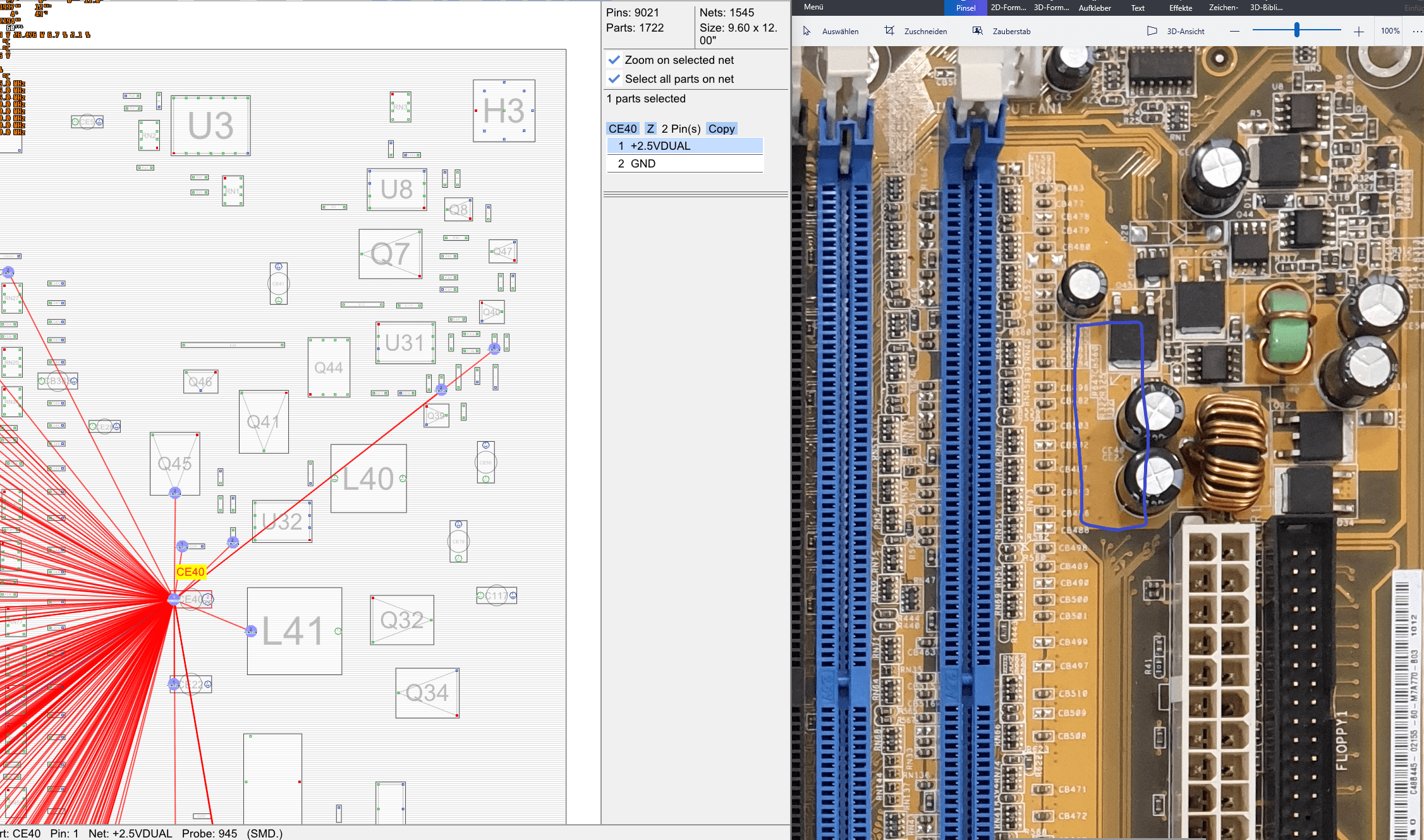The image size is (1424, 840).
Task: Select the L41 component on the board
Action: (x=293, y=631)
